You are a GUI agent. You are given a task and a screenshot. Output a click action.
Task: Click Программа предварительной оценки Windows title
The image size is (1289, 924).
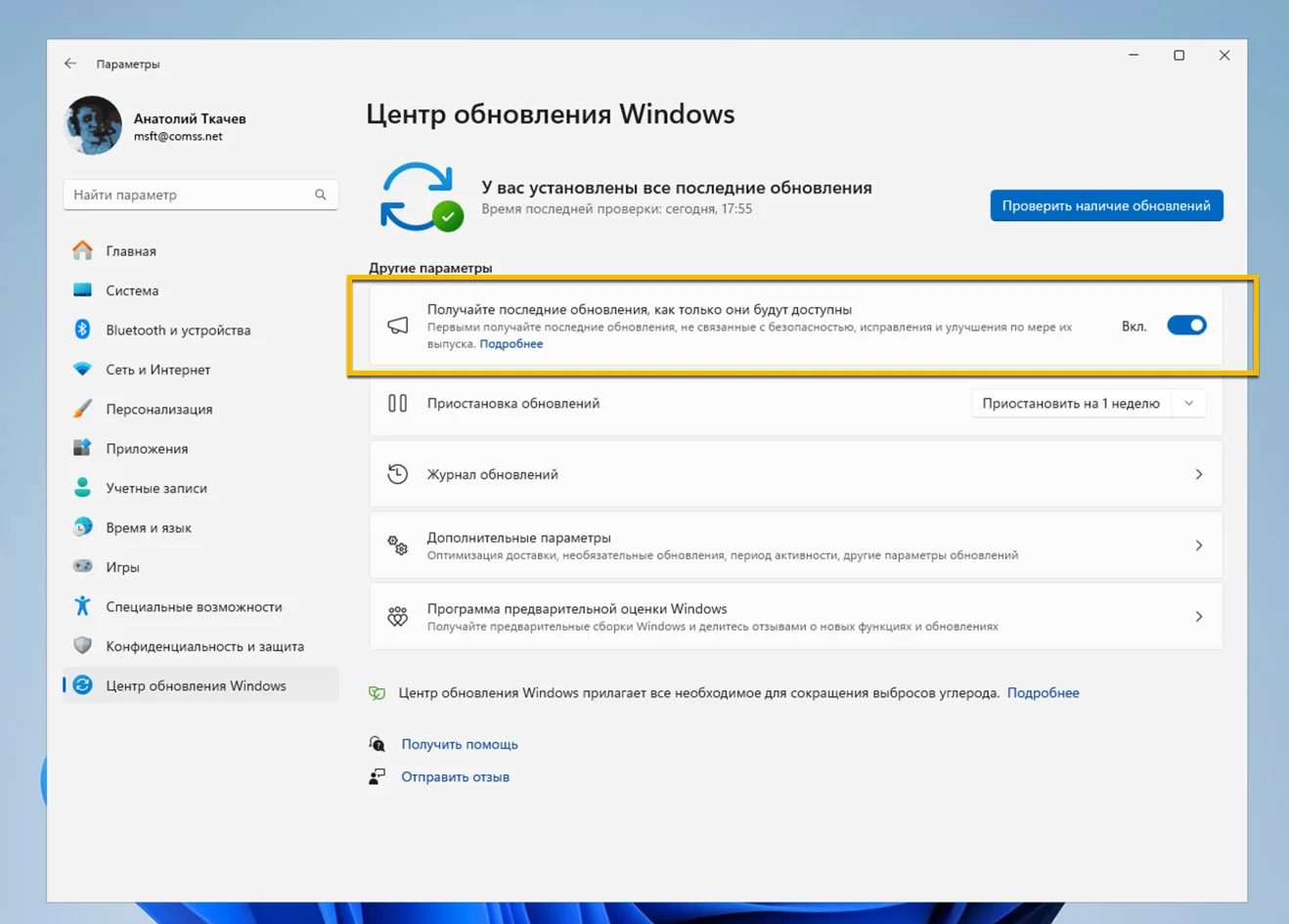[x=577, y=609]
